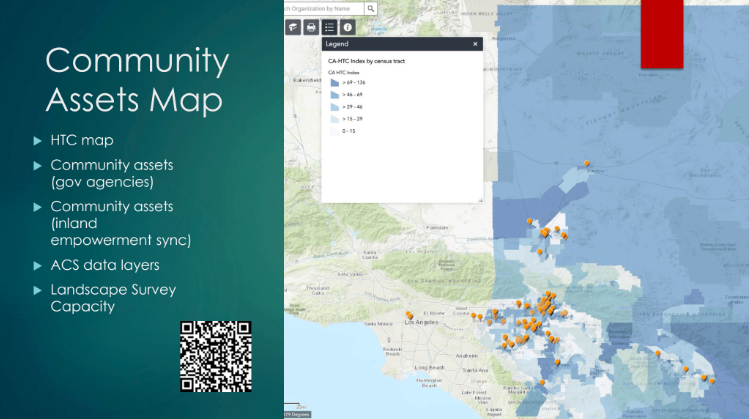Click the orange marker near Los Angeles
This screenshot has width=749, height=419.
click(x=410, y=316)
